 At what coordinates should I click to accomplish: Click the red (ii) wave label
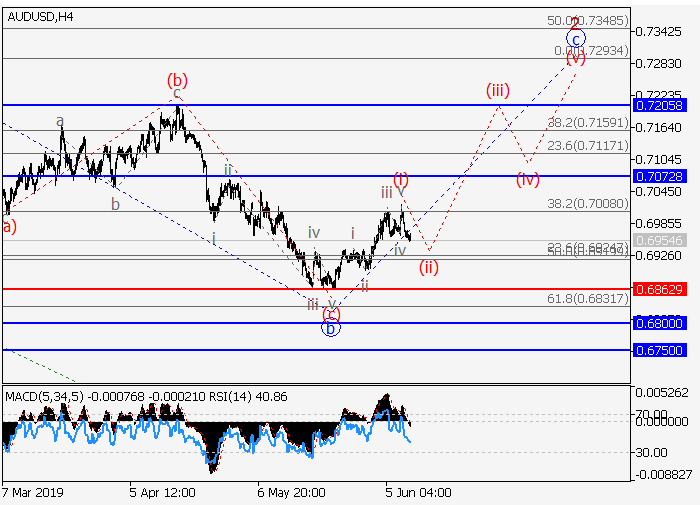[429, 266]
